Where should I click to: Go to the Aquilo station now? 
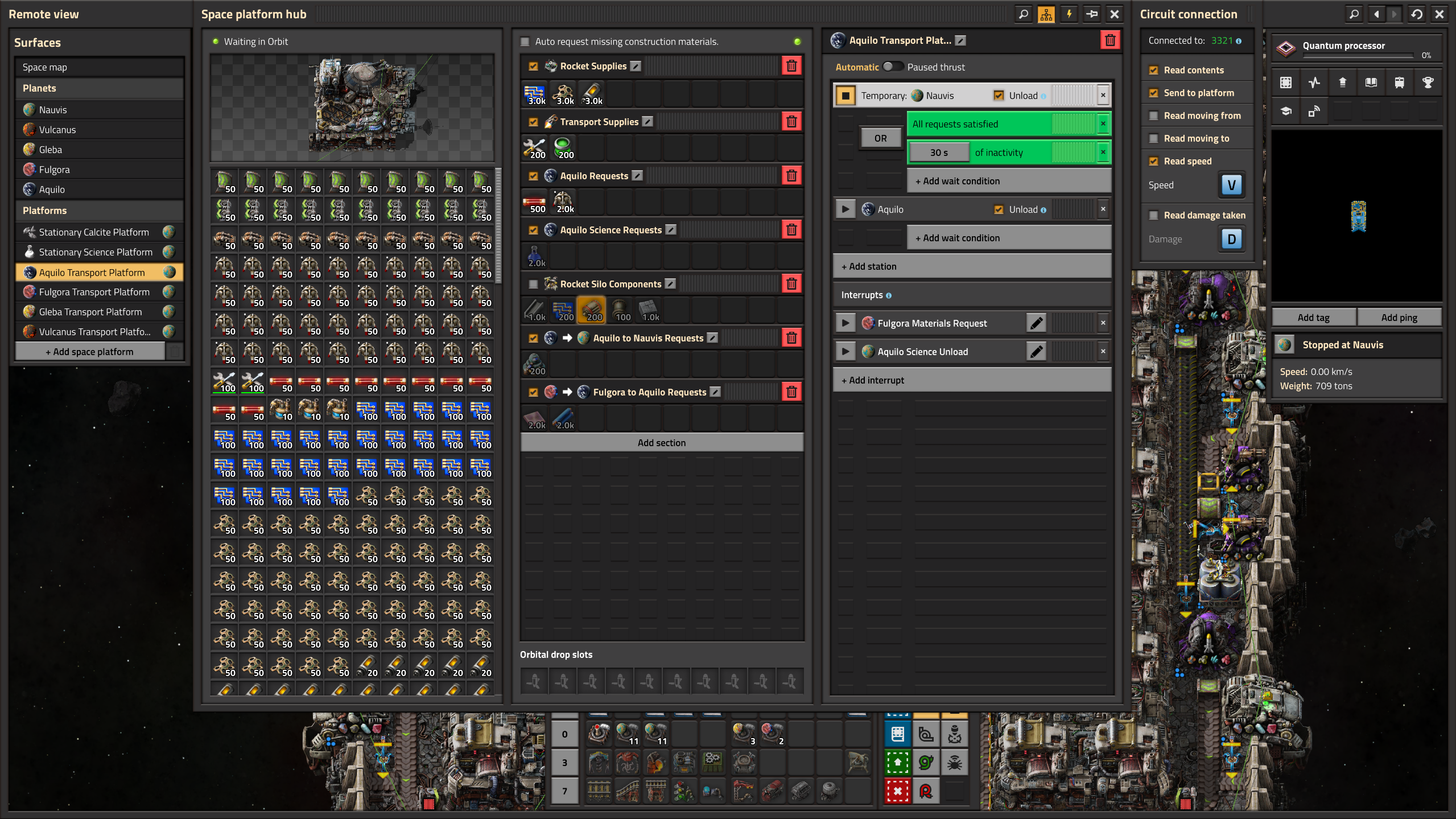845,209
